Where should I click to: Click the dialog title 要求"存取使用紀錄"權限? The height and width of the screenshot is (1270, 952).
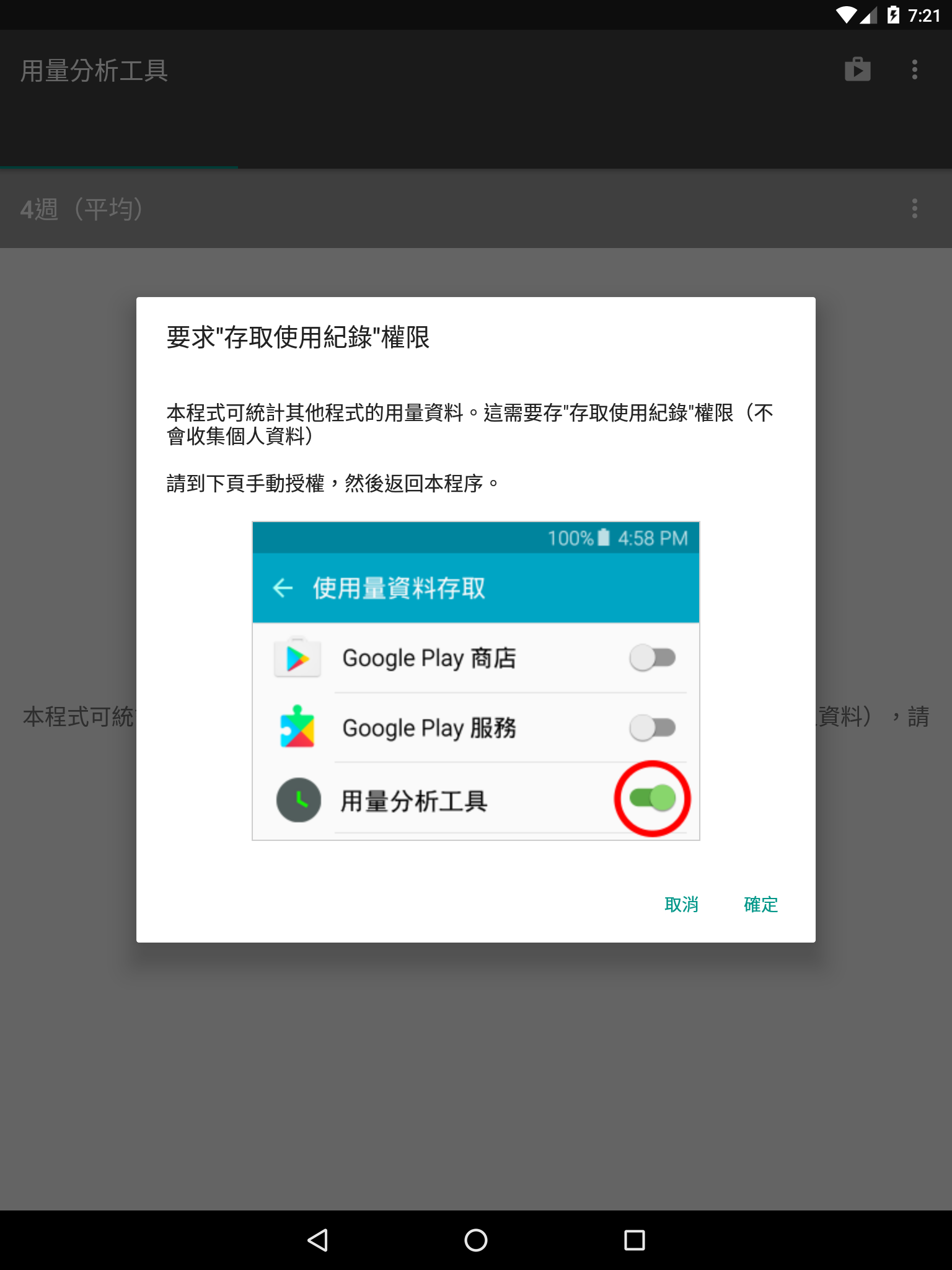coord(298,337)
